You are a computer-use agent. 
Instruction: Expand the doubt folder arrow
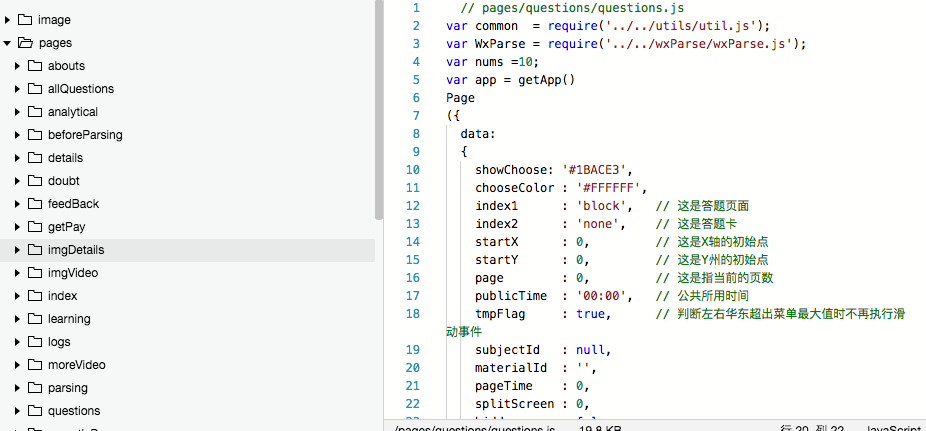18,181
